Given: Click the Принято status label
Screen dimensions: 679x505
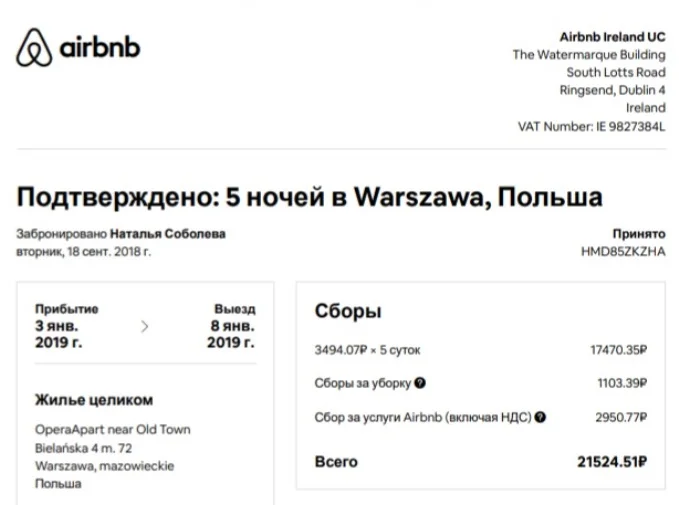Looking at the screenshot, I should (639, 234).
